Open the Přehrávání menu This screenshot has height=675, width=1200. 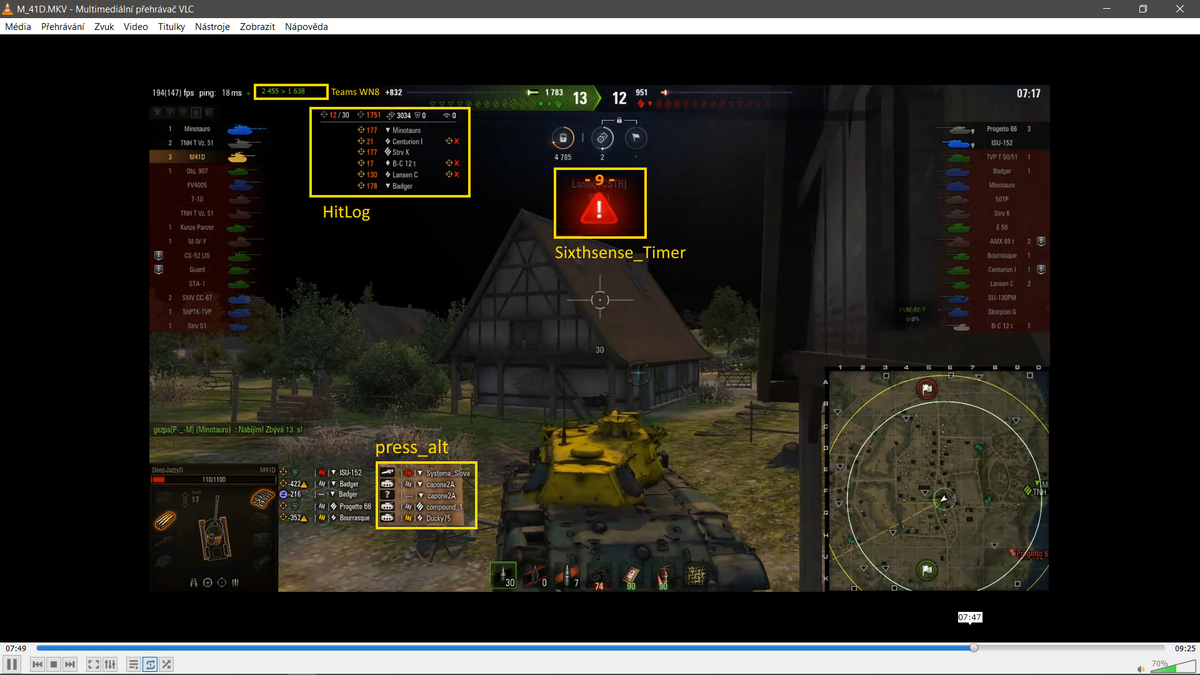click(x=62, y=27)
